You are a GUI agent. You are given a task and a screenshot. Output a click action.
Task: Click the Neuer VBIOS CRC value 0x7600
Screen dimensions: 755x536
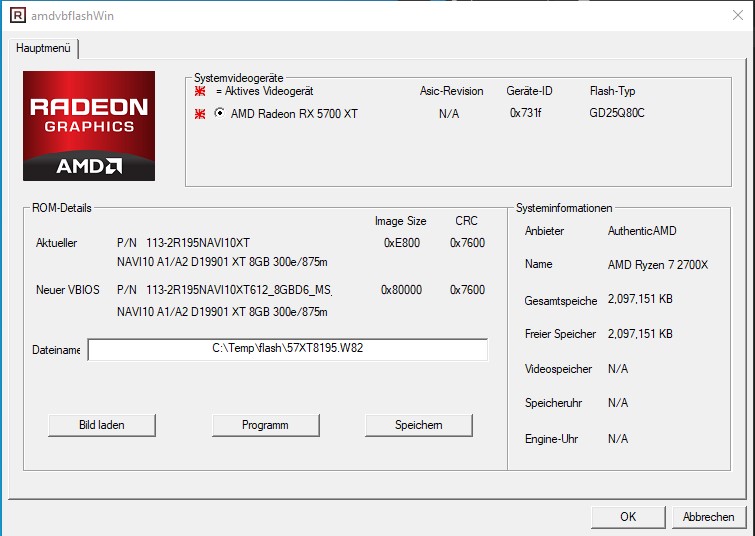467,290
